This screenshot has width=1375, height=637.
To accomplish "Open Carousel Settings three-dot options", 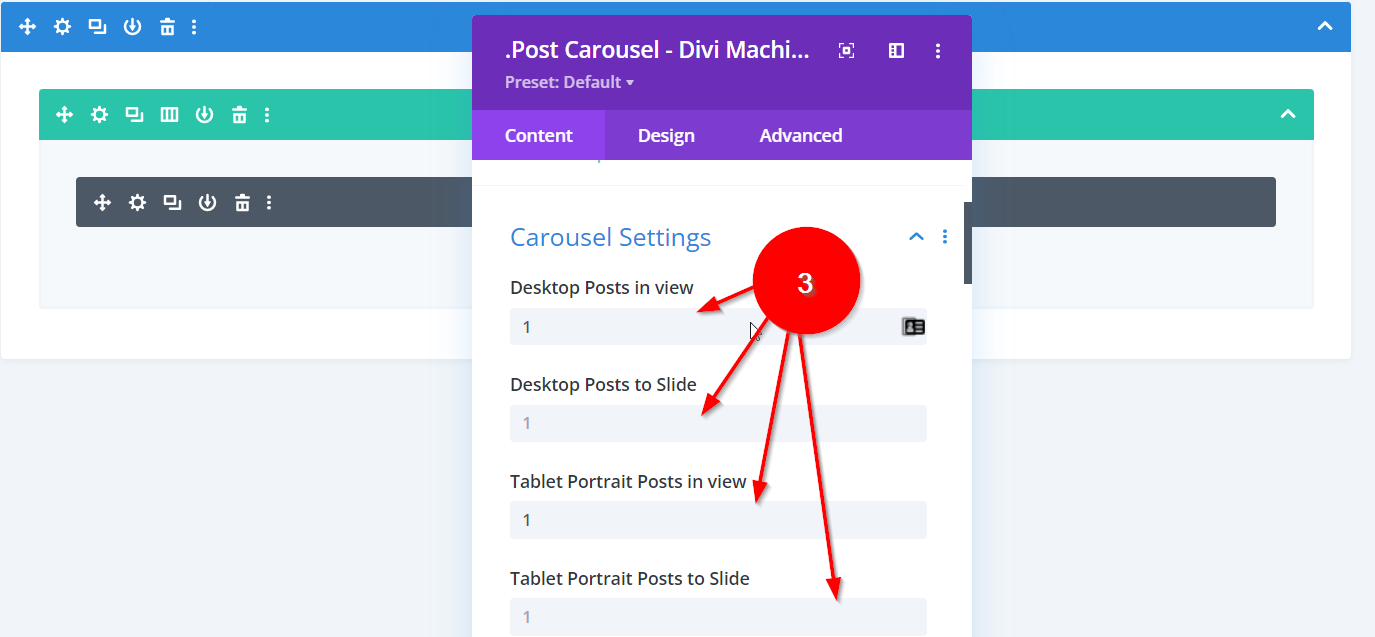I will tap(945, 237).
